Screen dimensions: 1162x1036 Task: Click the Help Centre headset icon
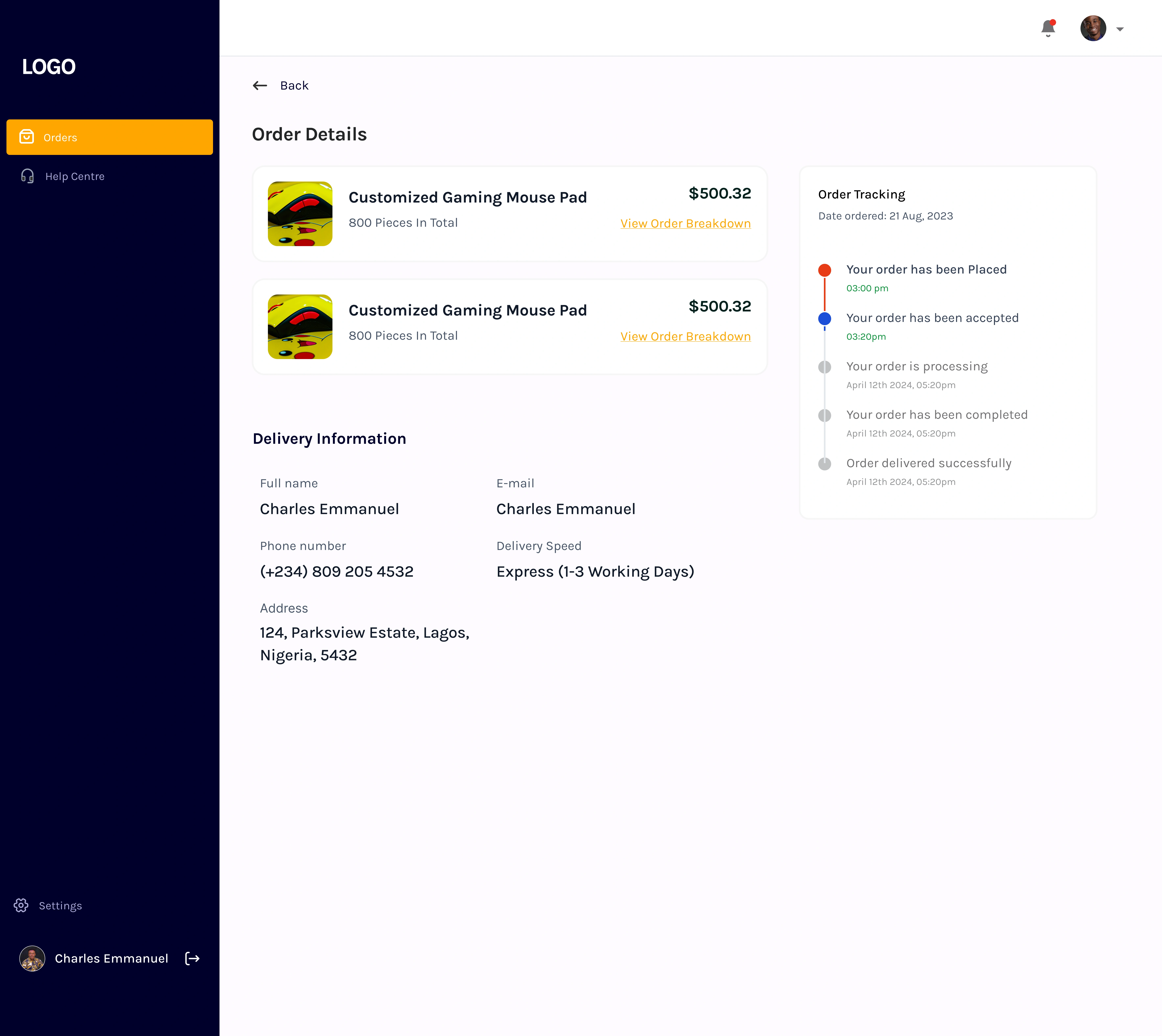(x=27, y=176)
